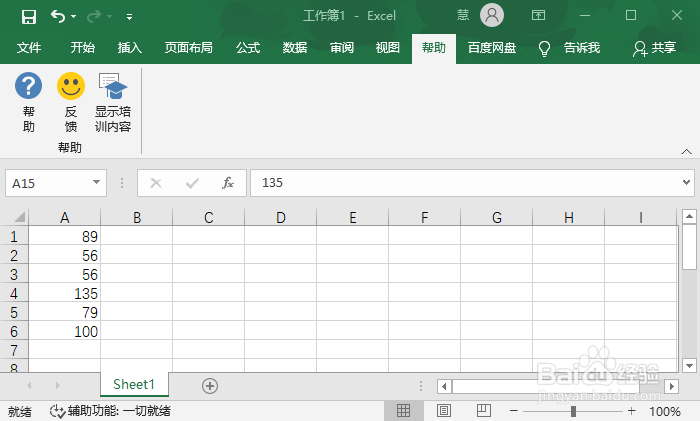Click next sheet navigation arrow
Screen dimensions: 700x421
pyautogui.click(x=57, y=385)
